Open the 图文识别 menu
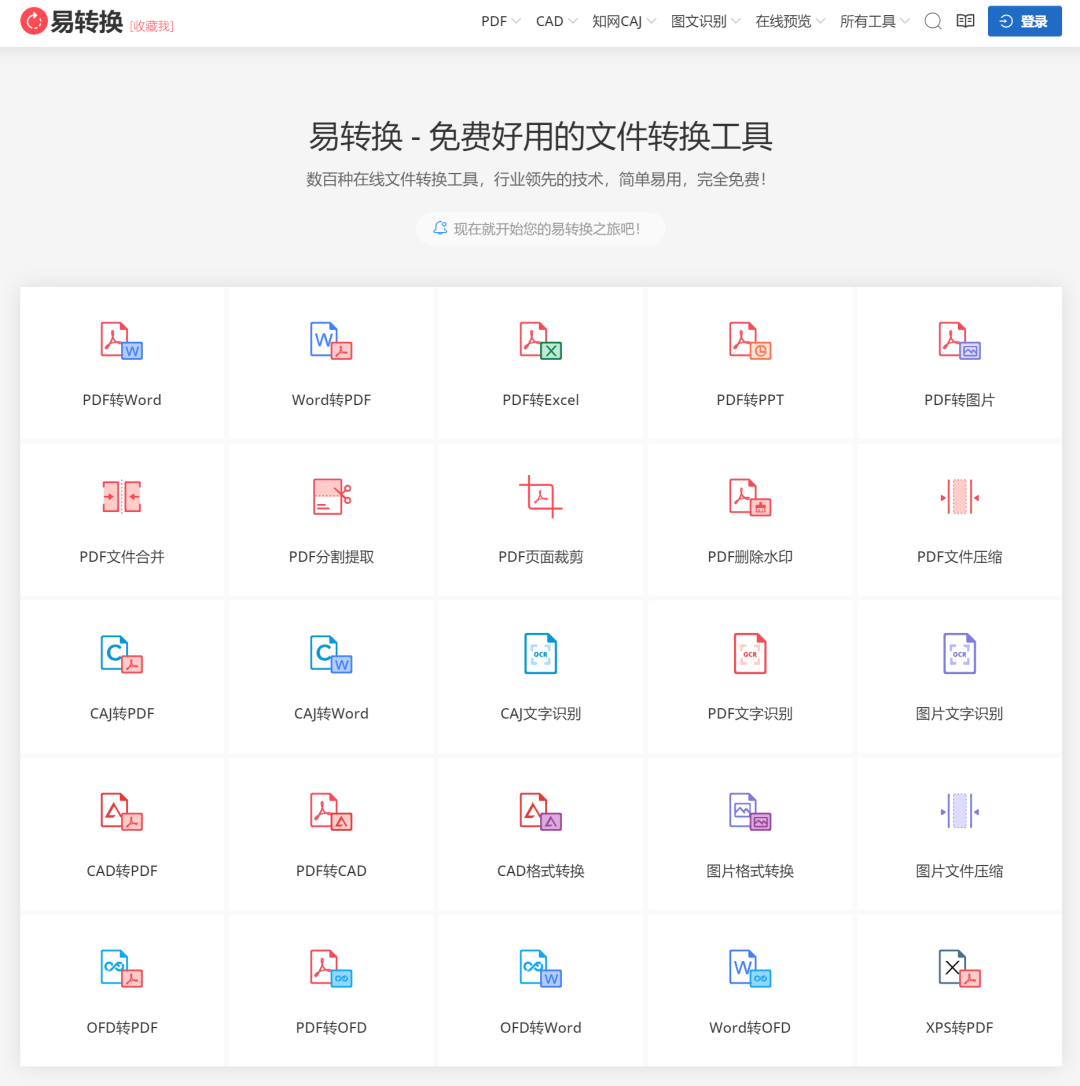The width and height of the screenshot is (1080, 1086). tap(705, 21)
